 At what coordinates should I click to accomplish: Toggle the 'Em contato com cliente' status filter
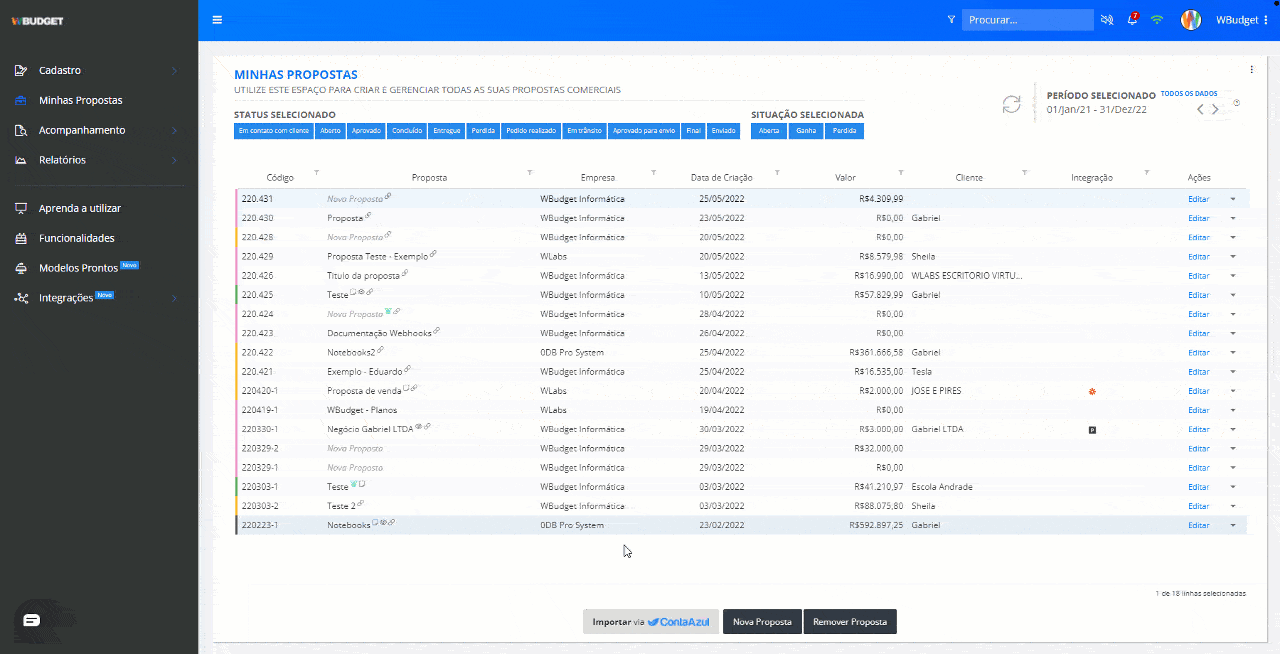pos(273,131)
